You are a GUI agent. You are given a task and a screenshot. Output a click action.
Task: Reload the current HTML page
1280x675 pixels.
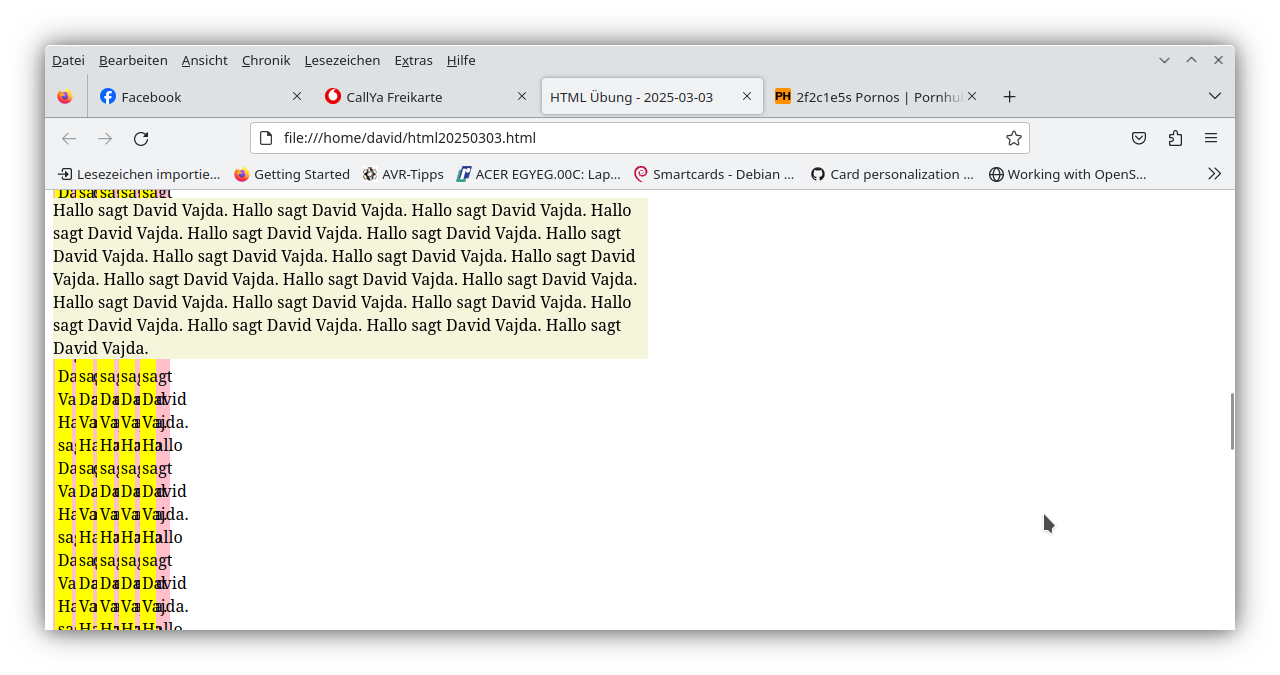coord(140,138)
